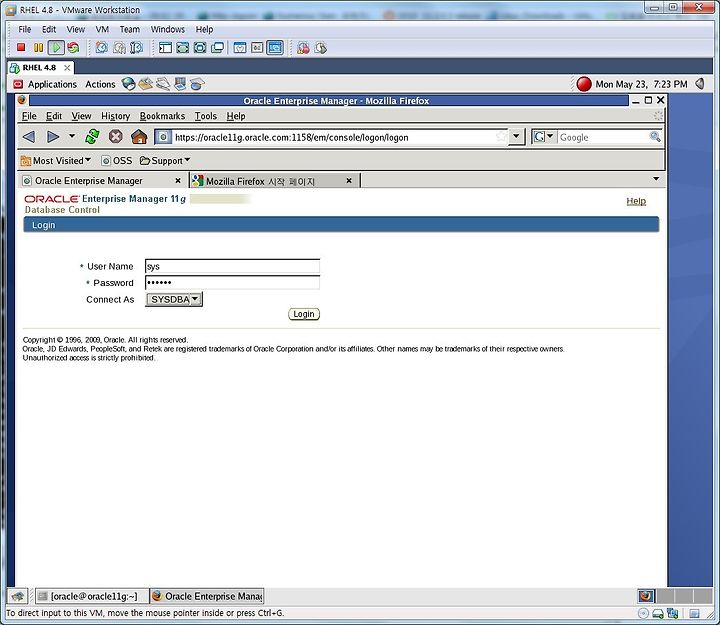This screenshot has width=720, height=625.
Task: Click the VMware take snapshot icon
Action: [x=101, y=47]
